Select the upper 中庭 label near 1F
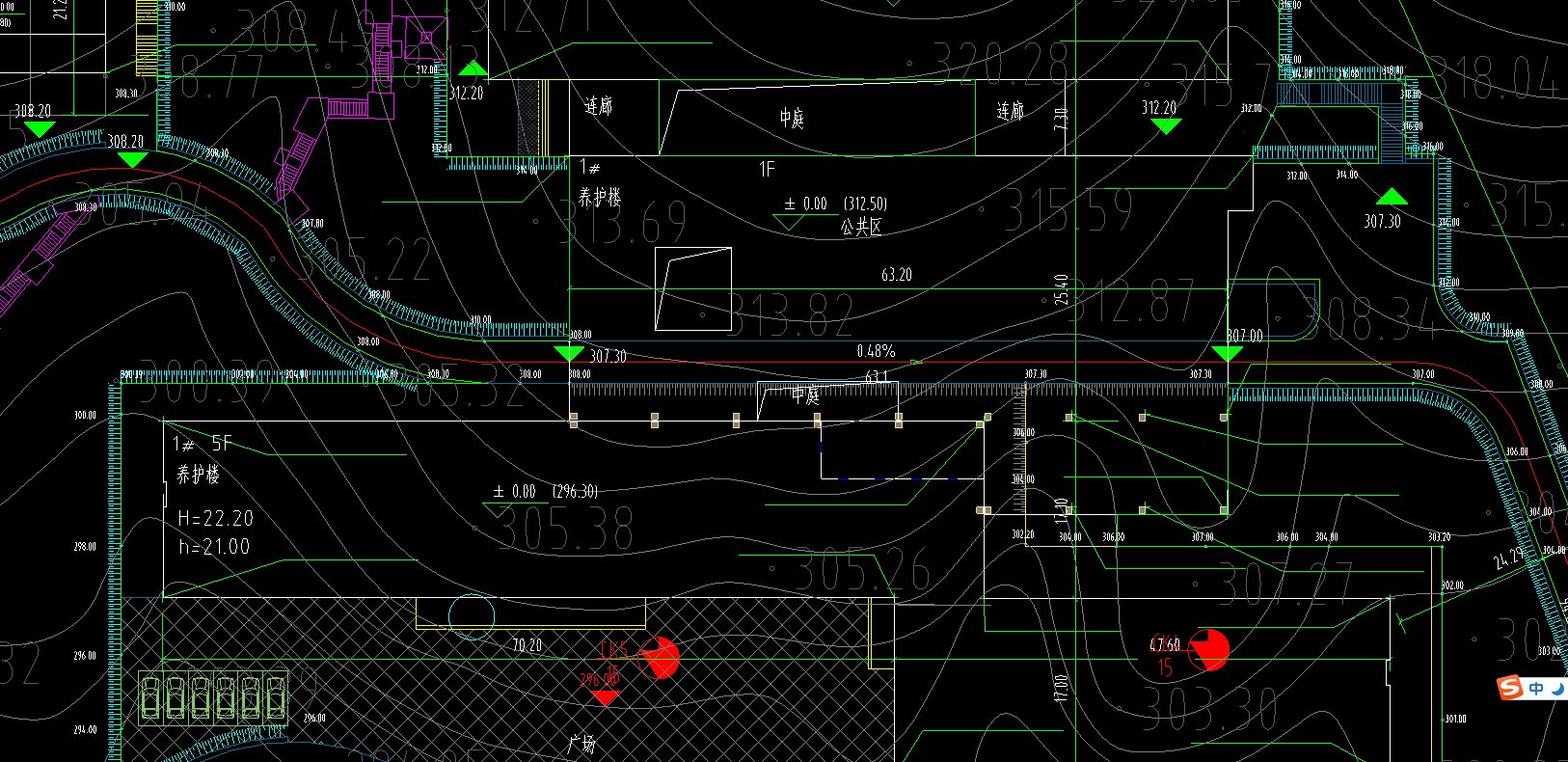This screenshot has height=762, width=1568. [792, 119]
